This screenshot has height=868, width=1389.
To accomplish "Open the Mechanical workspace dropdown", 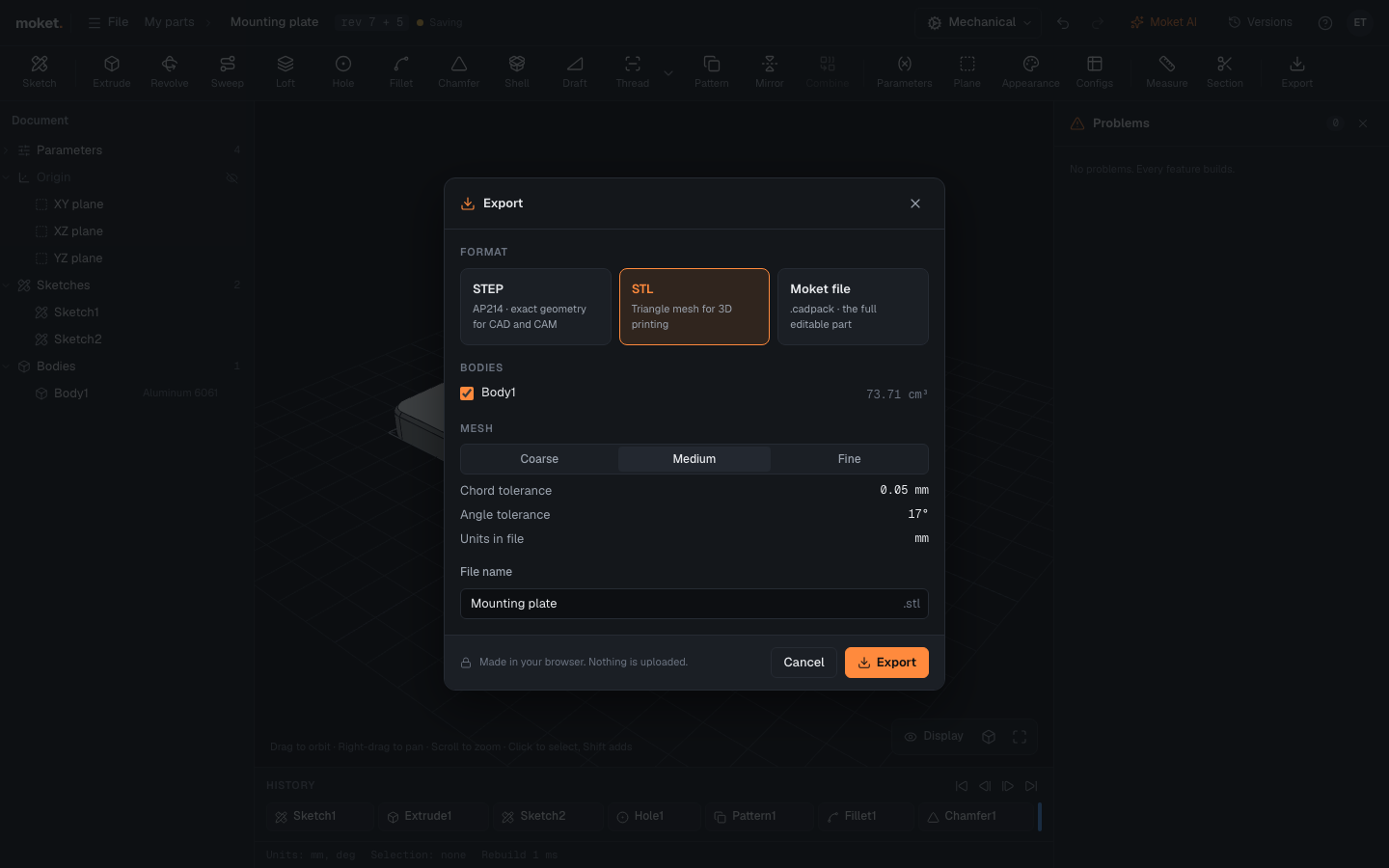I will point(979,22).
